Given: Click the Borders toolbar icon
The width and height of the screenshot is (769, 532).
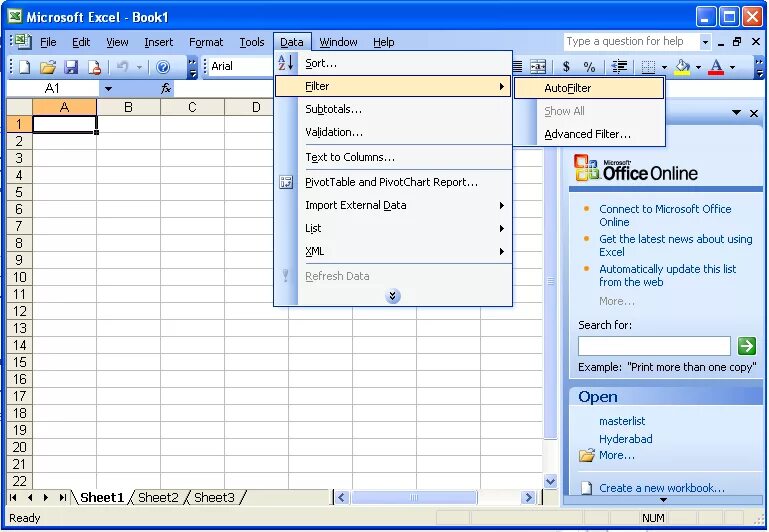Looking at the screenshot, I should 648,67.
